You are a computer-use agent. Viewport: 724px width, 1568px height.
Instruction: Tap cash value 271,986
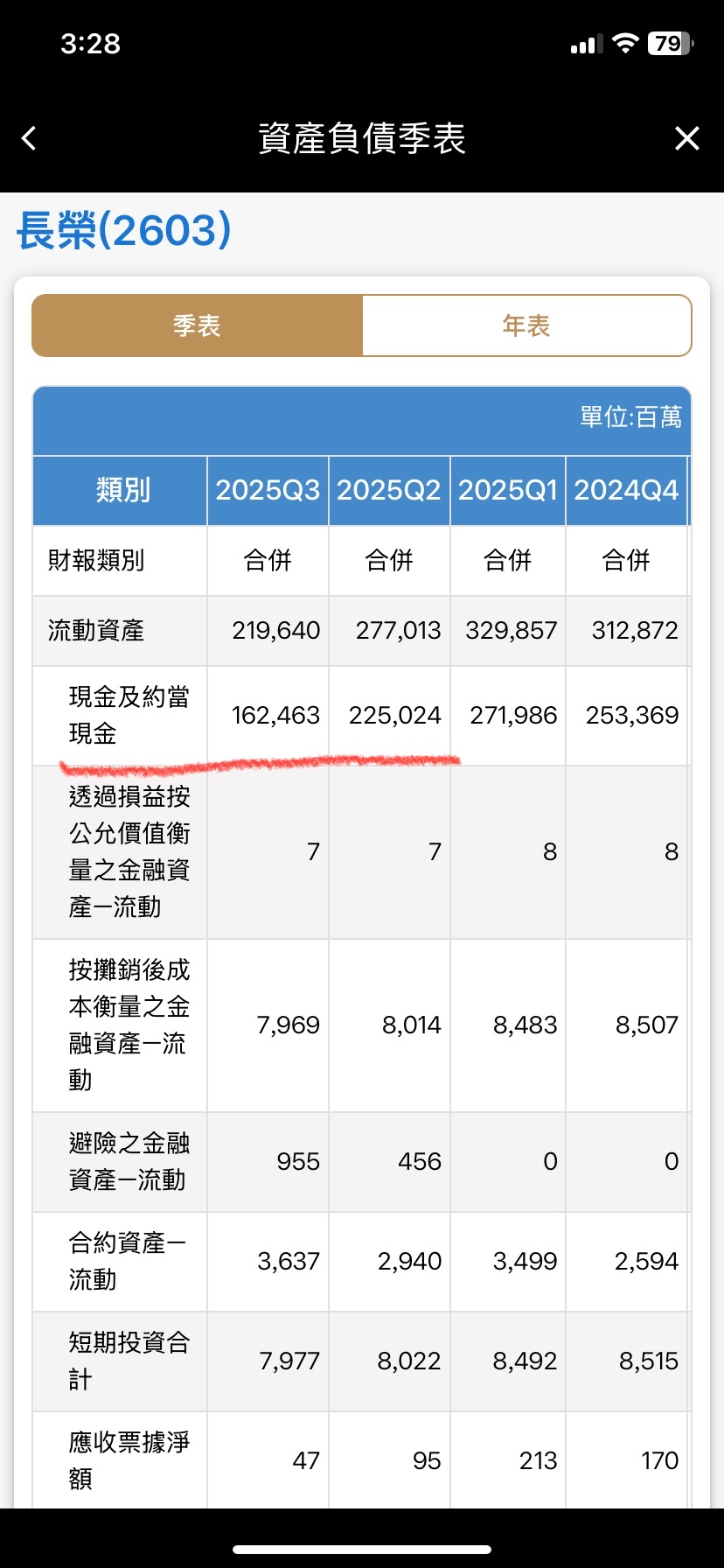(x=513, y=715)
